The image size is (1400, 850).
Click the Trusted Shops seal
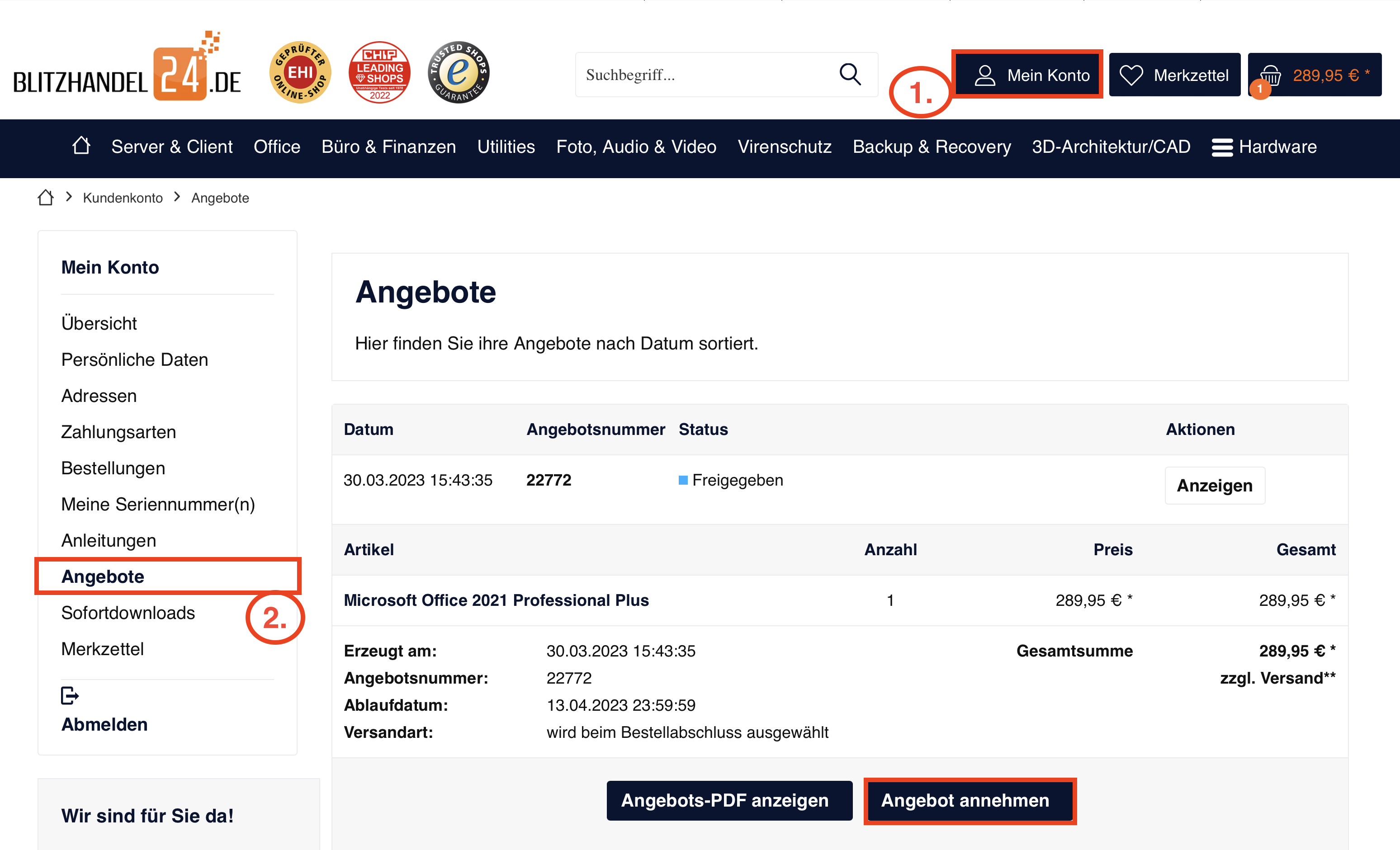(458, 72)
